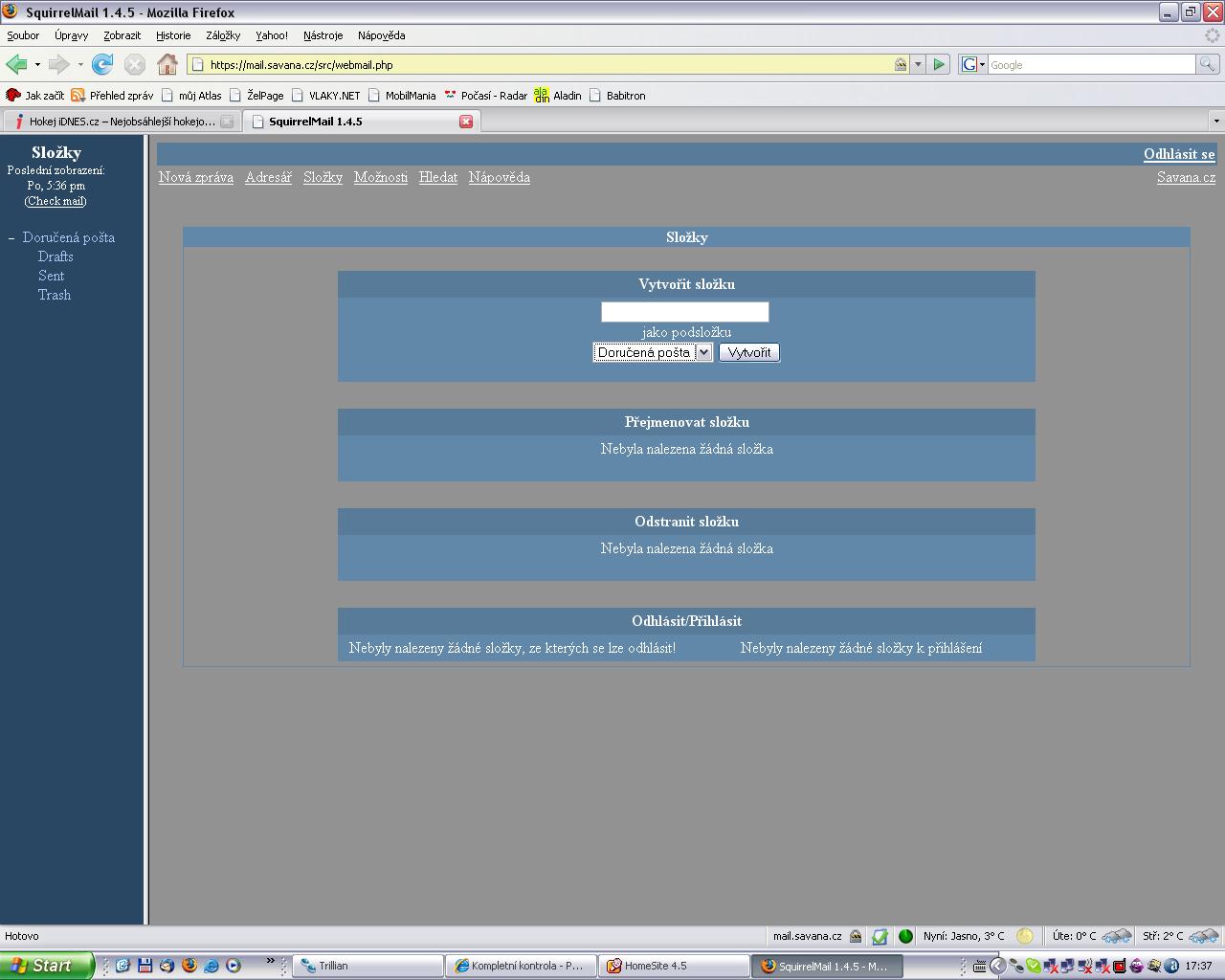
Task: Open the MobilMania bookmark
Action: (402, 95)
